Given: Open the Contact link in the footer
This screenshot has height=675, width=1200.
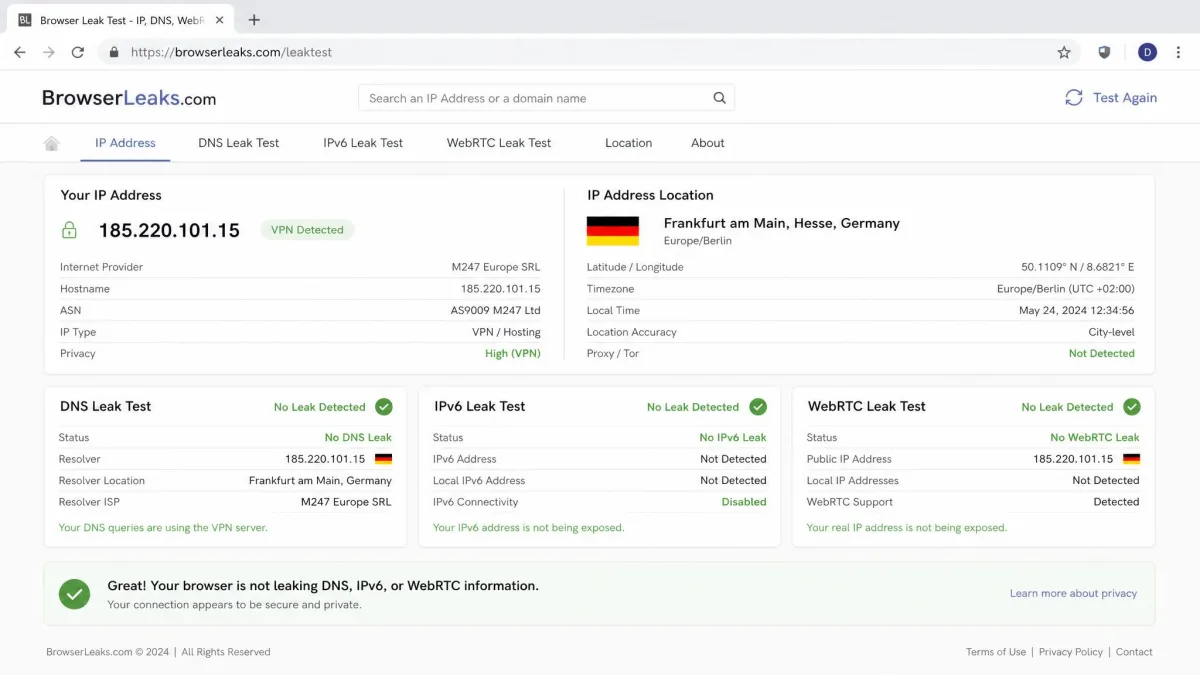Looking at the screenshot, I should pyautogui.click(x=1134, y=652).
